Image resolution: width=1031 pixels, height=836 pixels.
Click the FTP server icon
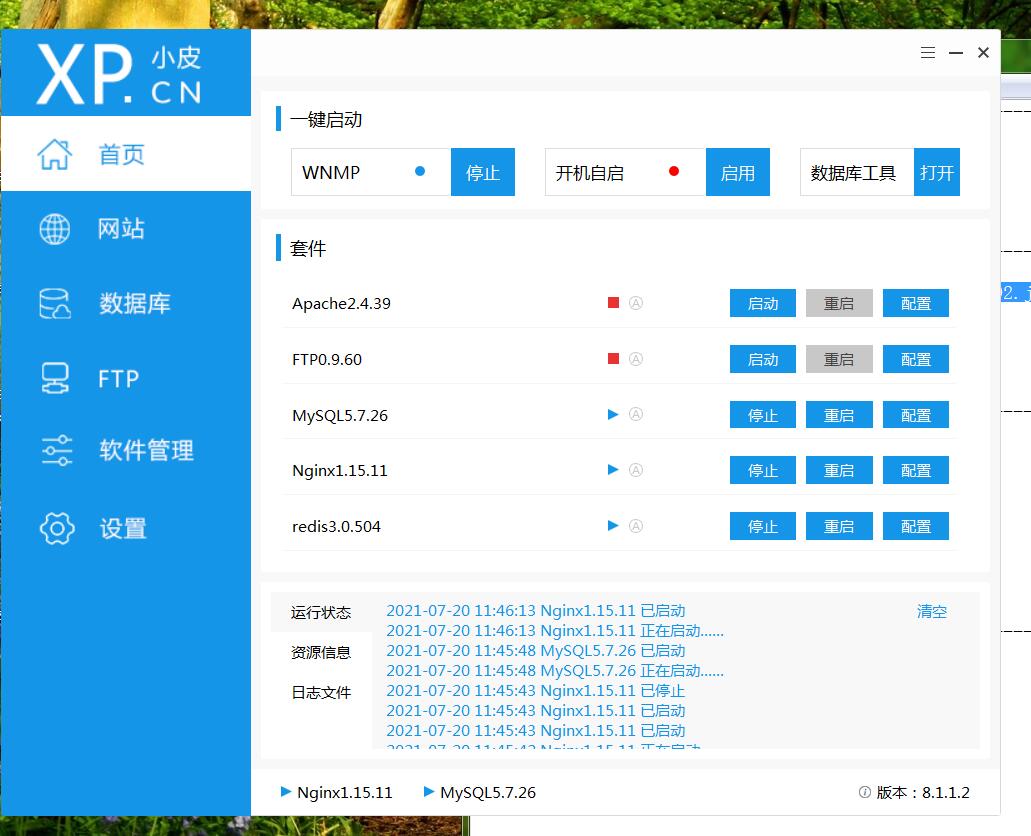tap(55, 378)
